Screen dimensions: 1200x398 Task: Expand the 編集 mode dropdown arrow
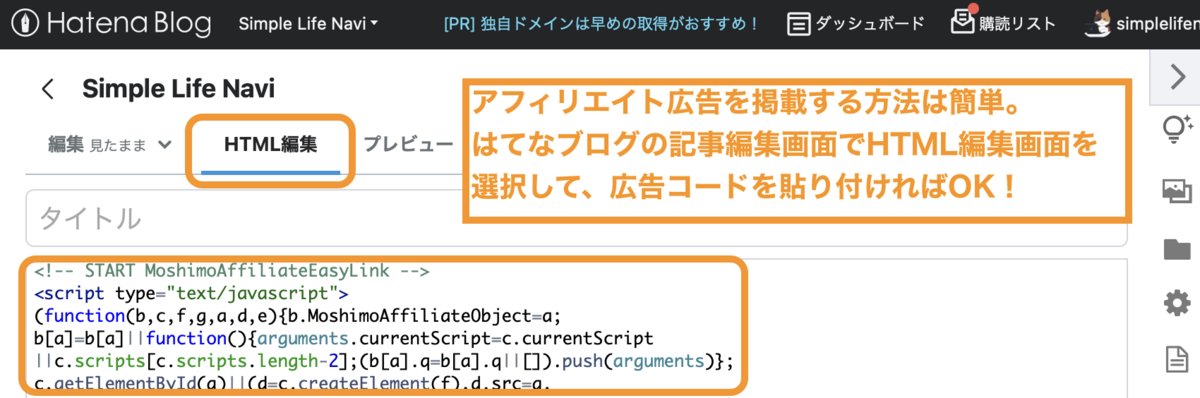pyautogui.click(x=164, y=145)
